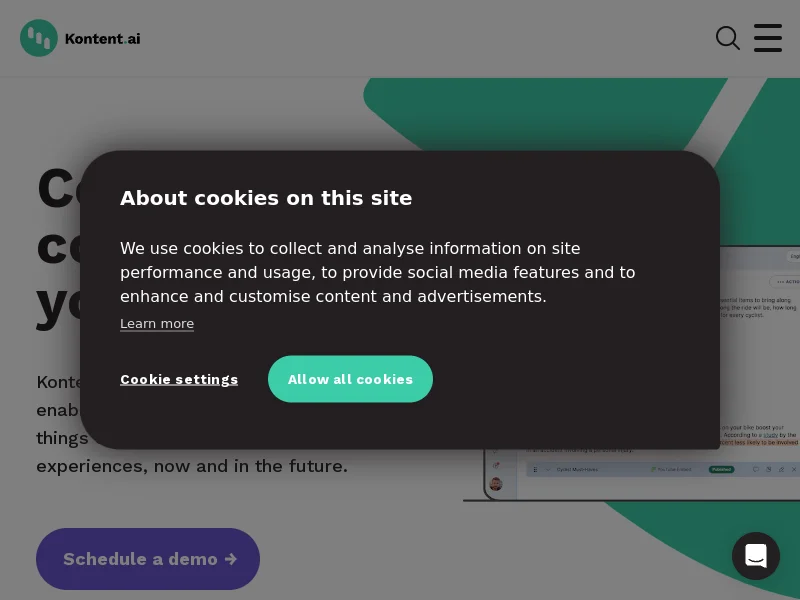Allow all cookies
Screen dimensions: 800x600
point(350,379)
